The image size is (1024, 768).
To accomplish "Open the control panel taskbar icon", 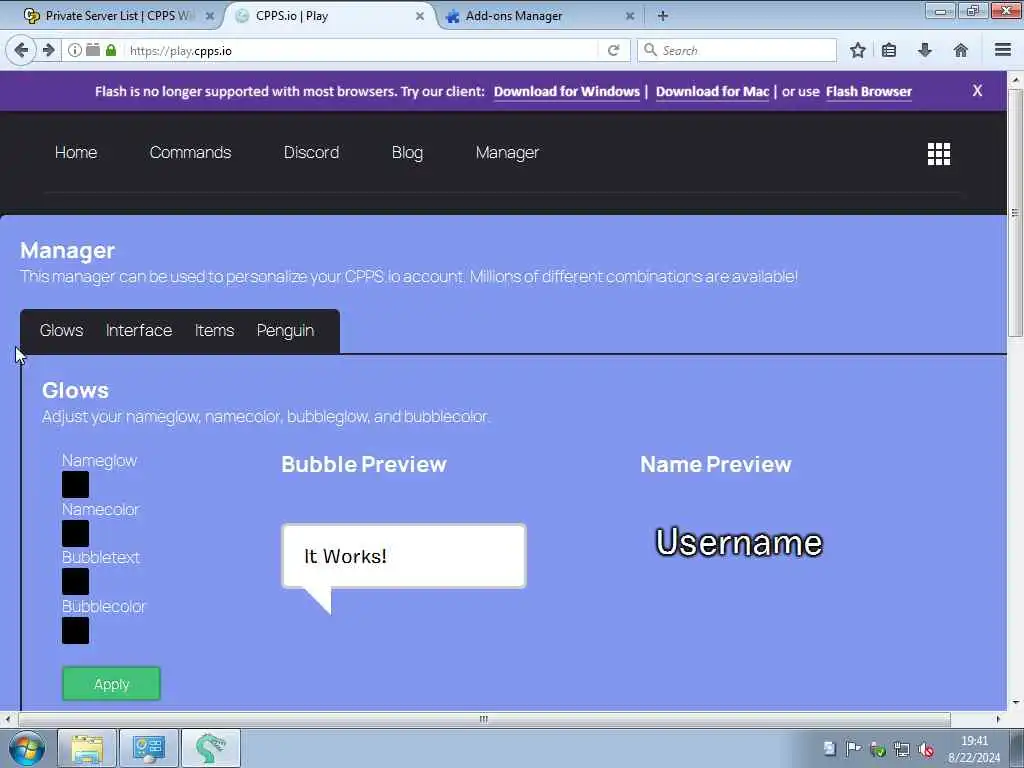I will [x=149, y=748].
